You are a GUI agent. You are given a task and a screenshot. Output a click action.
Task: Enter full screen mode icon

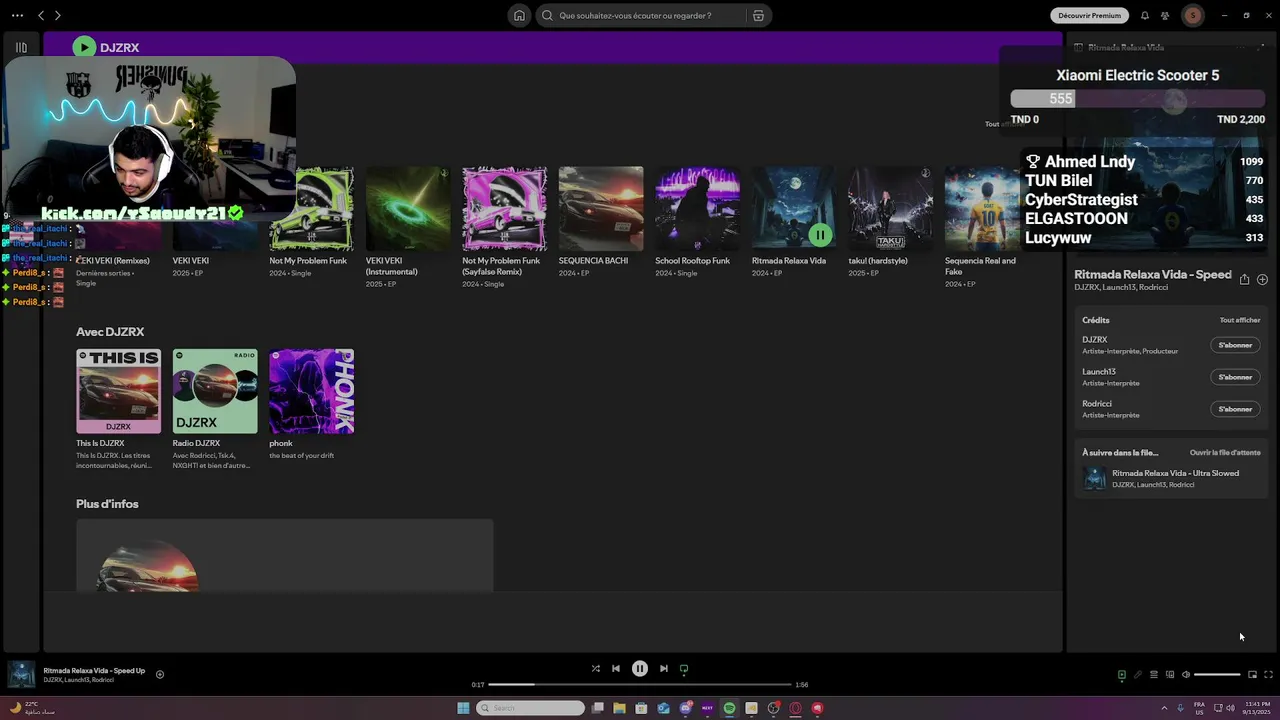1268,675
